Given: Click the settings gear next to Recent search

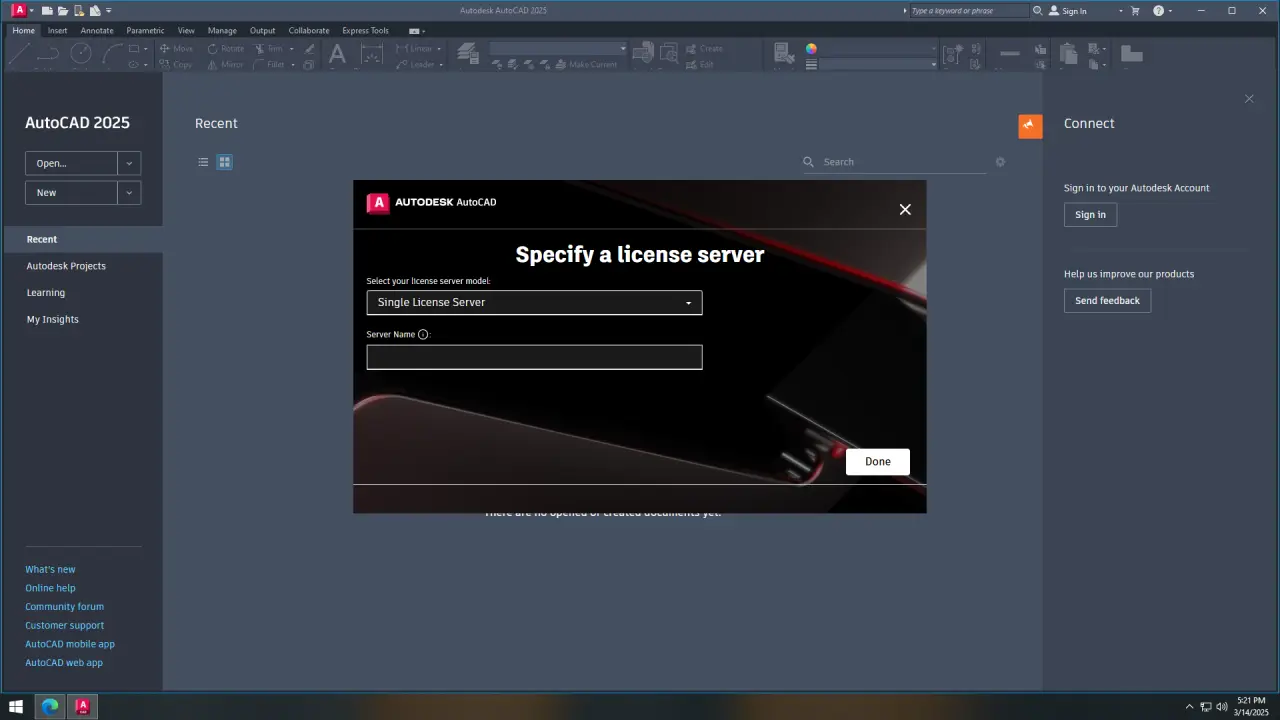Looking at the screenshot, I should click(x=1000, y=162).
